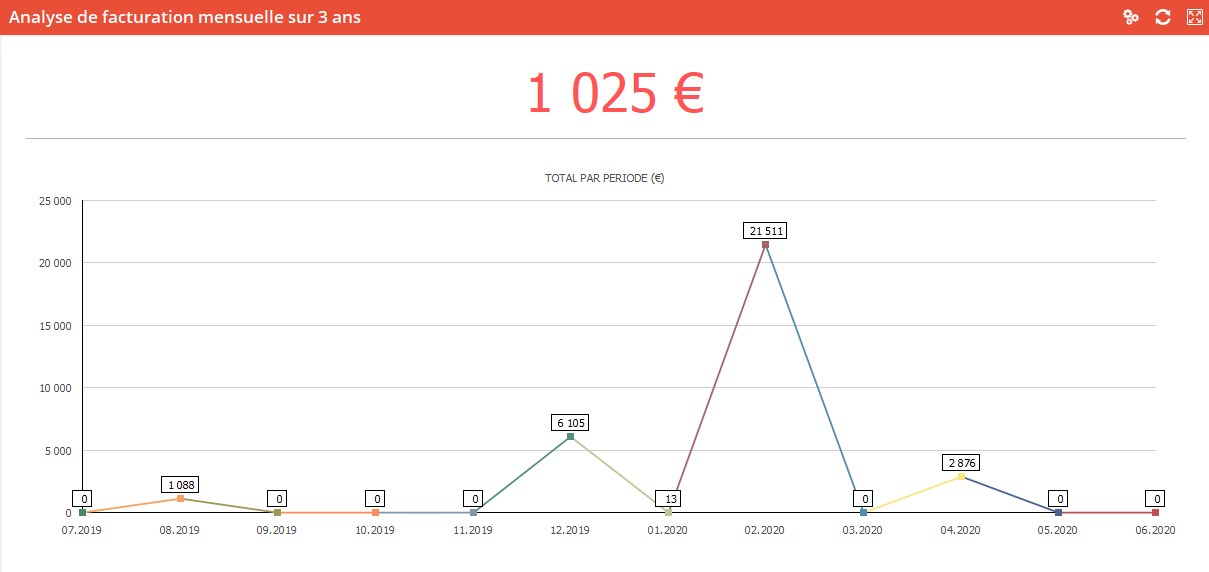This screenshot has width=1209, height=572.
Task: Click the 13 value label at 01.2020
Action: point(668,499)
